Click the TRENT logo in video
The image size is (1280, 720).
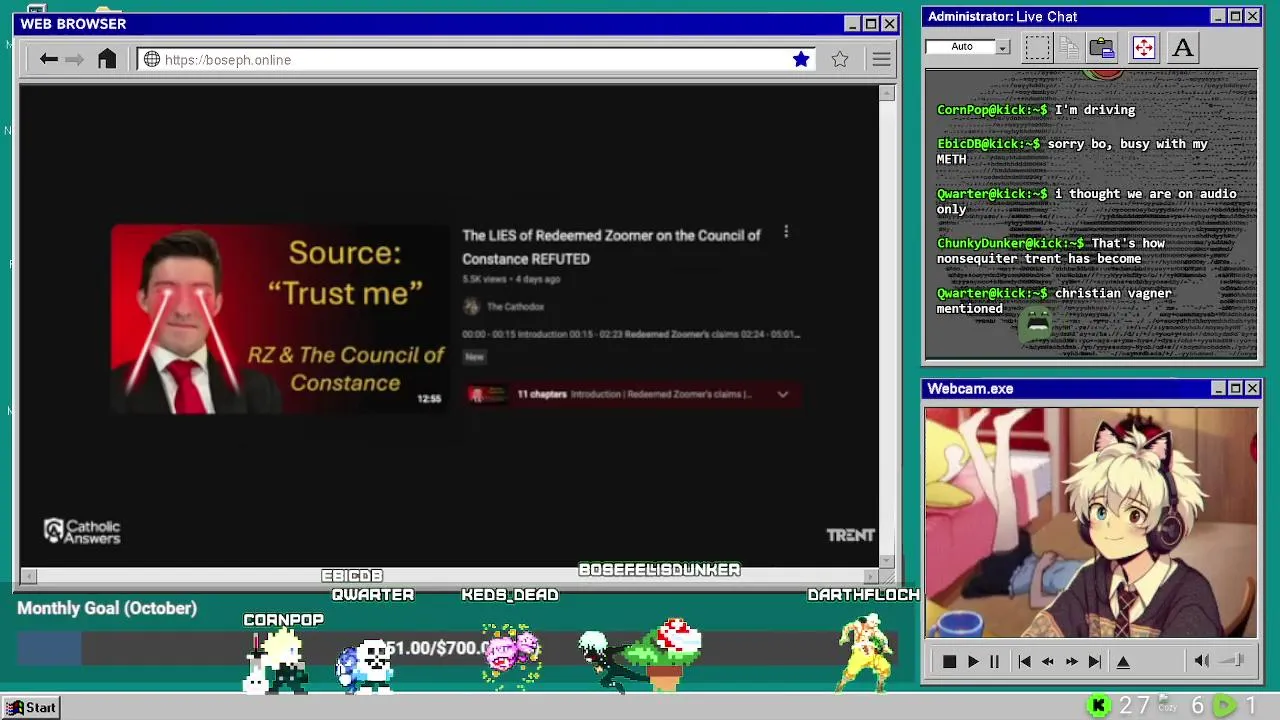pos(851,535)
